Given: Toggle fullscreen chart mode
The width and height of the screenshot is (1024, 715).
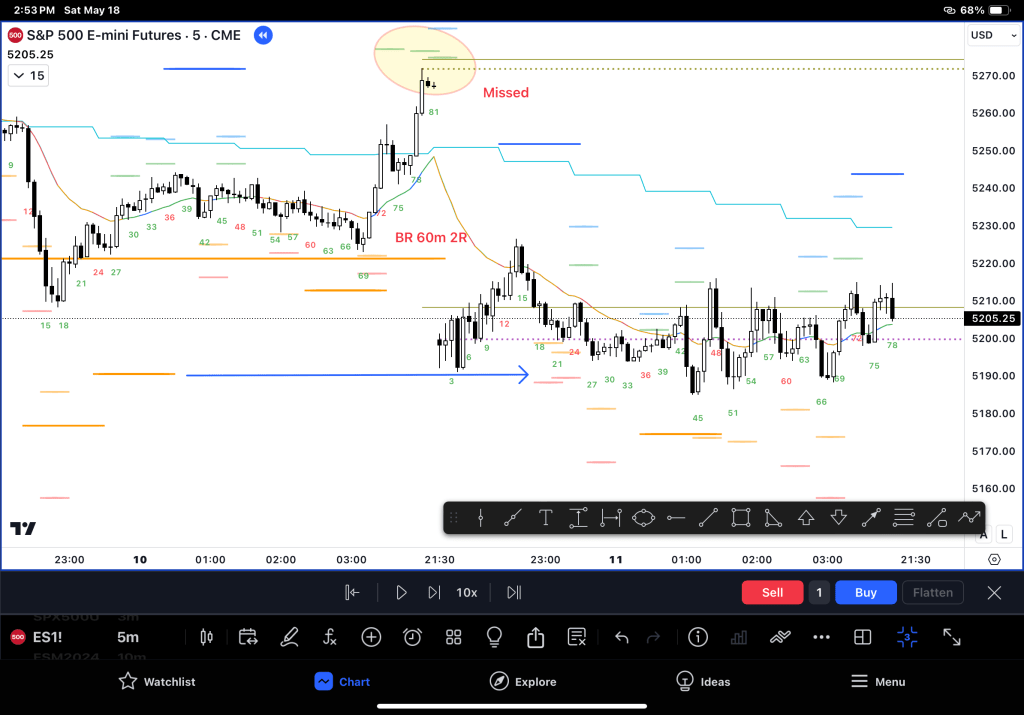Looking at the screenshot, I should (952, 637).
